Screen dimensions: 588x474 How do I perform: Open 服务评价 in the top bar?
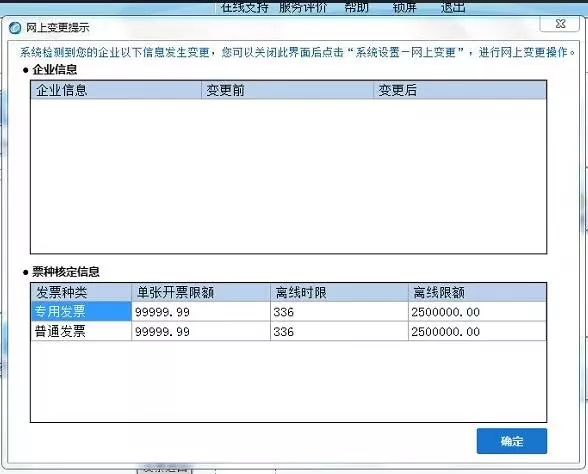[x=303, y=7]
